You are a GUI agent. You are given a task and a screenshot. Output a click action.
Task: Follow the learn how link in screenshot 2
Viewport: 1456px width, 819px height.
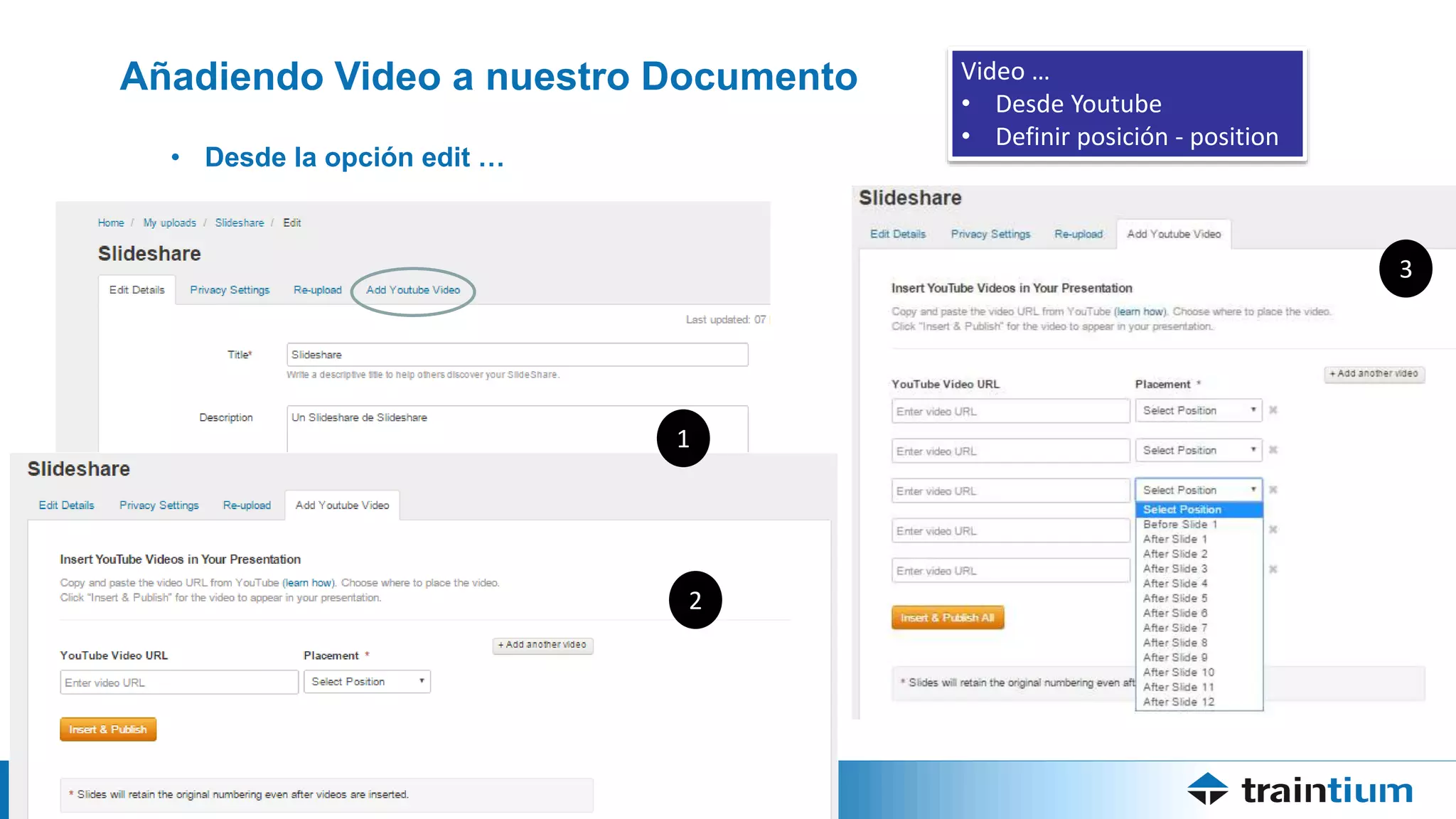(309, 583)
